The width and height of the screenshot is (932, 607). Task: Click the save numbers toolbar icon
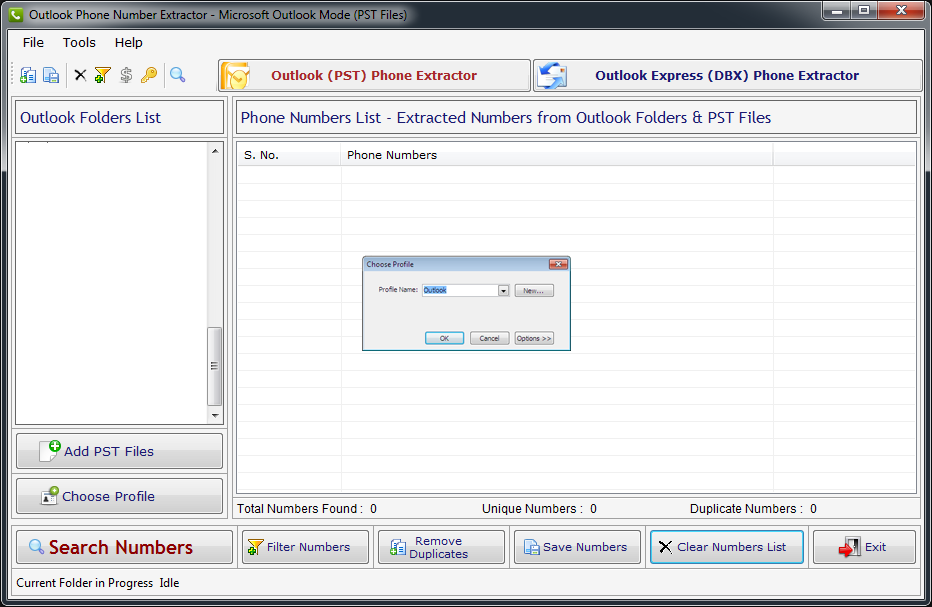pyautogui.click(x=51, y=75)
